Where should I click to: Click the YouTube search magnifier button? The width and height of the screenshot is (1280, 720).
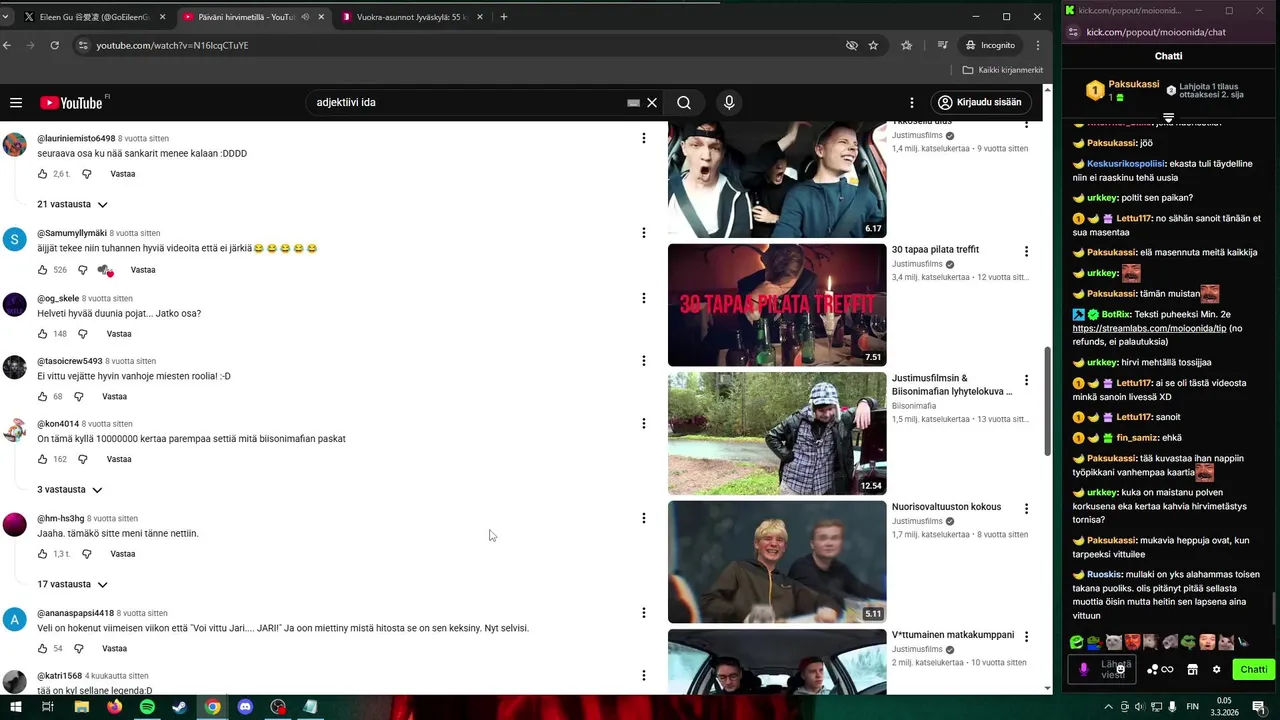(x=684, y=102)
